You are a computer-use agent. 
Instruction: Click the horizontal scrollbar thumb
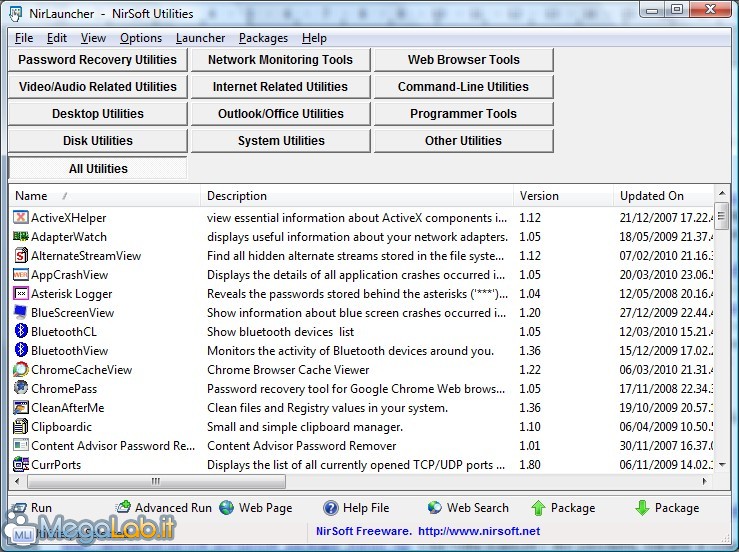point(156,481)
